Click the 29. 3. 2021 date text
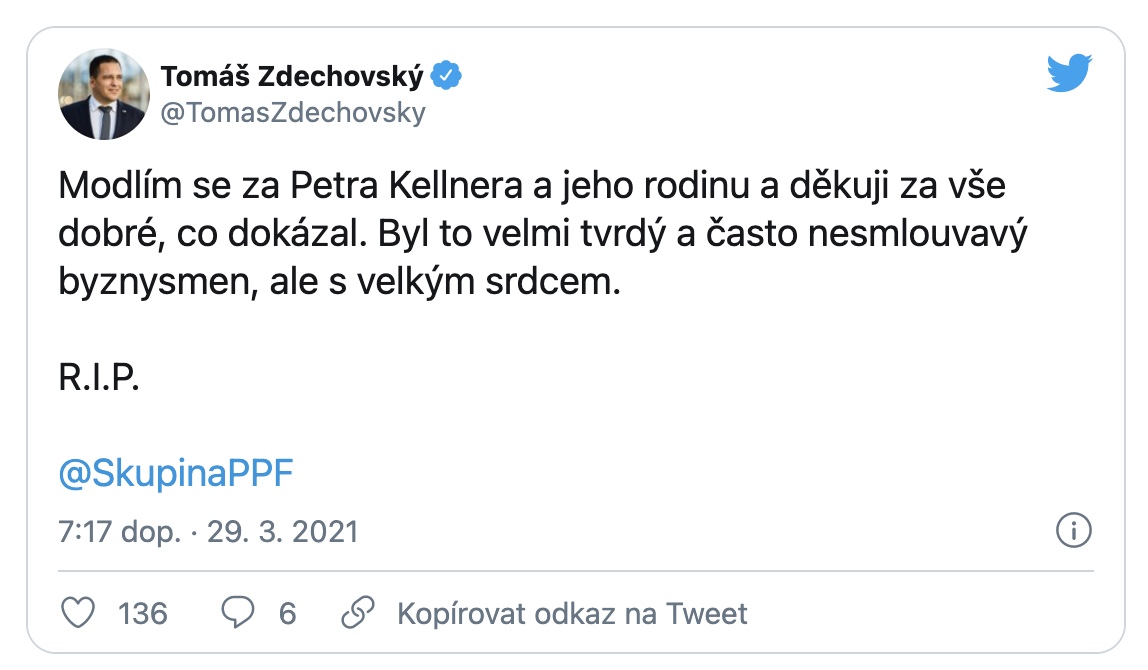The height and width of the screenshot is (670, 1148). point(282,531)
